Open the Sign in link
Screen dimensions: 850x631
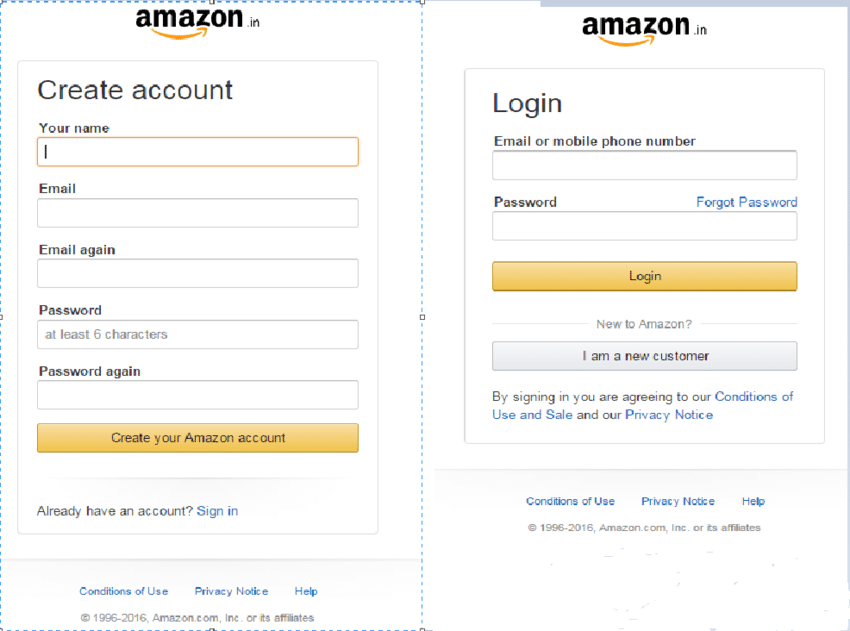coord(217,511)
